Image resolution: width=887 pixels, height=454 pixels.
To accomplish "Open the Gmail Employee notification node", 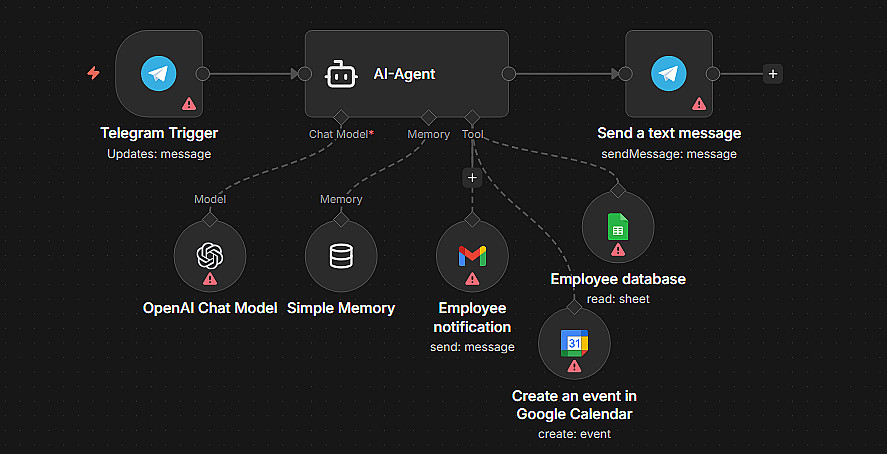I will point(472,256).
